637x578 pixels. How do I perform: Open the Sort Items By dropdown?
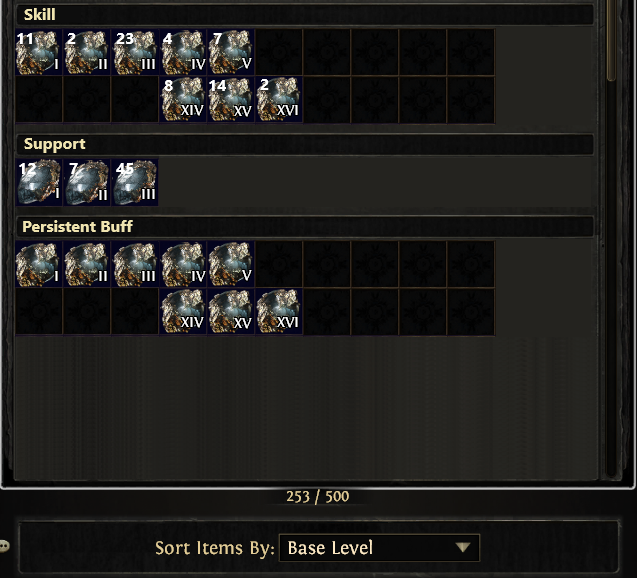point(379,548)
